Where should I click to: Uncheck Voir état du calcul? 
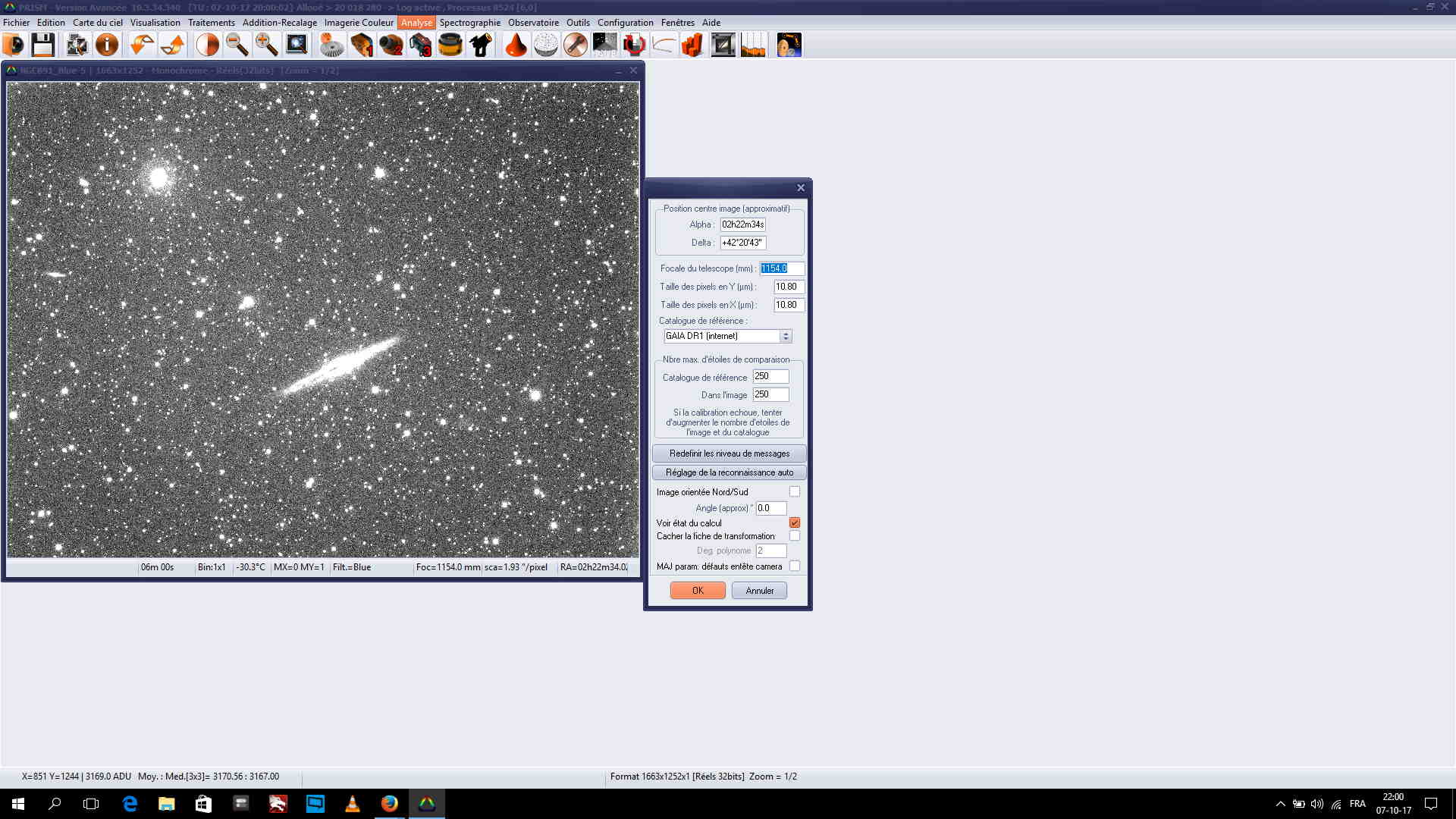click(794, 522)
